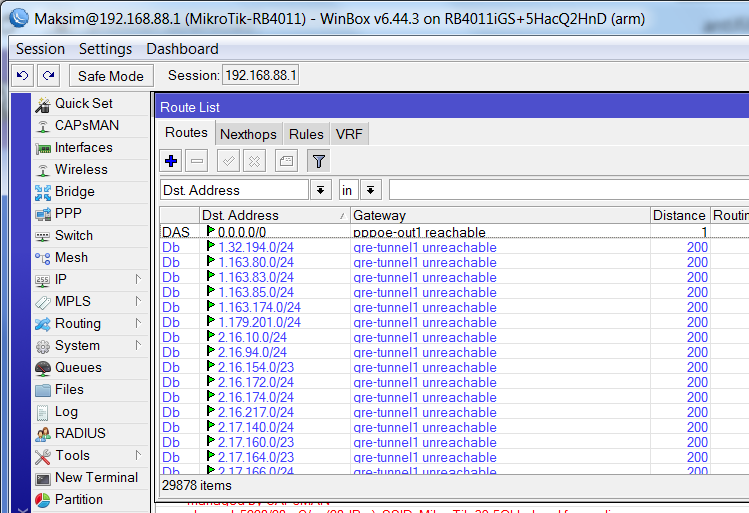The width and height of the screenshot is (749, 513).
Task: Open the IP menu in sidebar
Action: [x=91, y=279]
